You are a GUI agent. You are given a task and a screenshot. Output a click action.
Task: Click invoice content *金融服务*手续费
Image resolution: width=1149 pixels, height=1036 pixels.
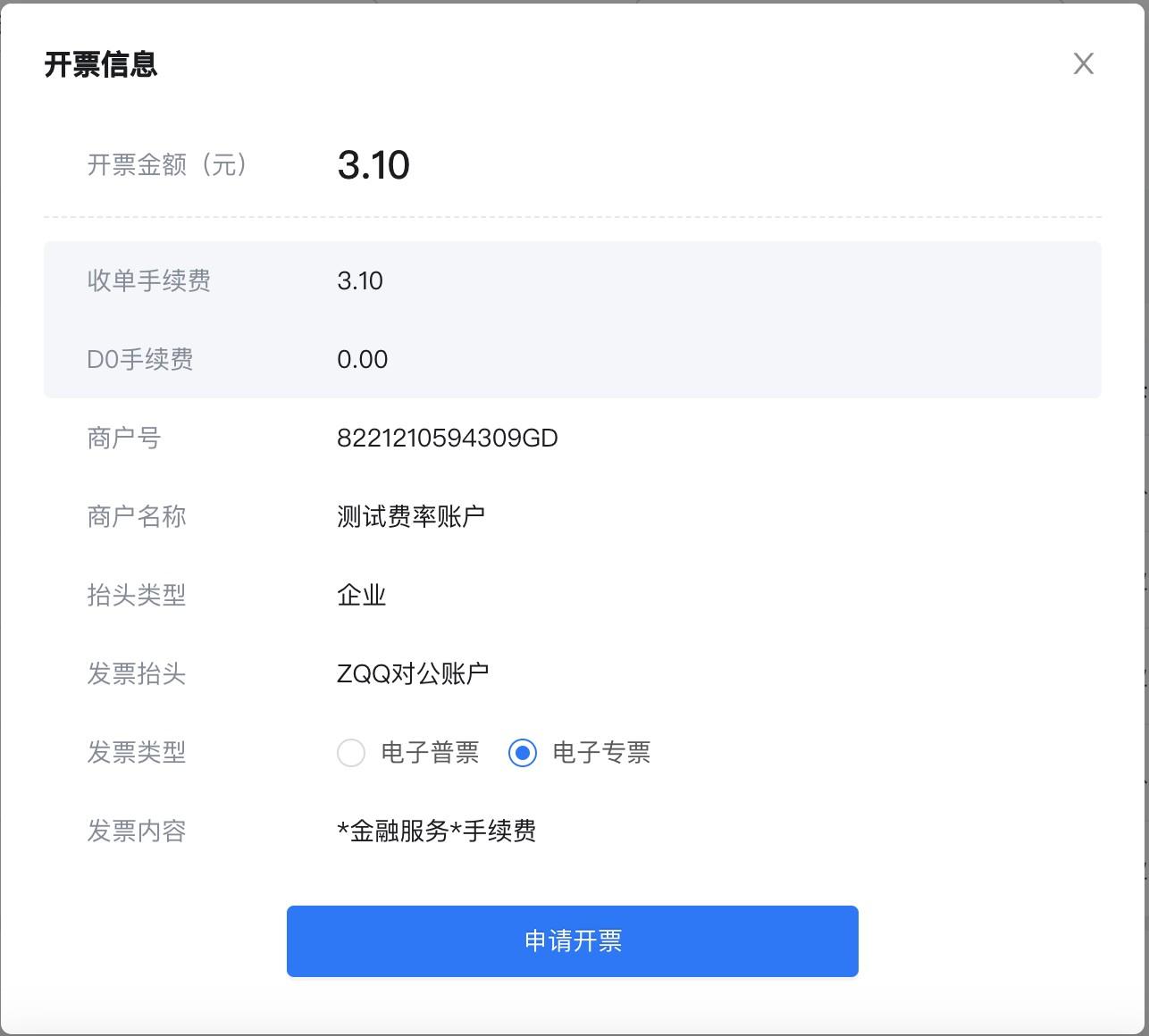pyautogui.click(x=436, y=831)
